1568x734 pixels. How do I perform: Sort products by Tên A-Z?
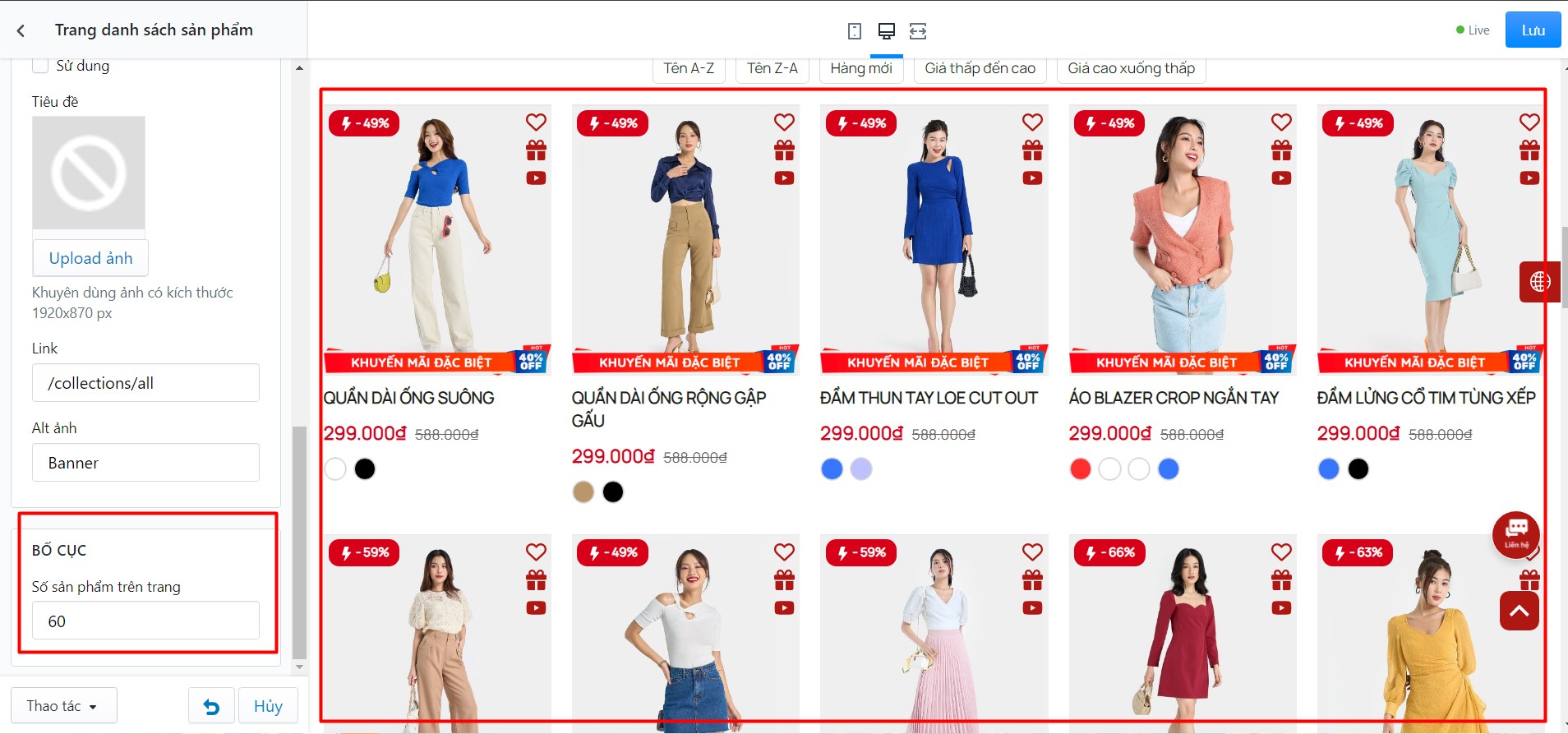pyautogui.click(x=689, y=69)
